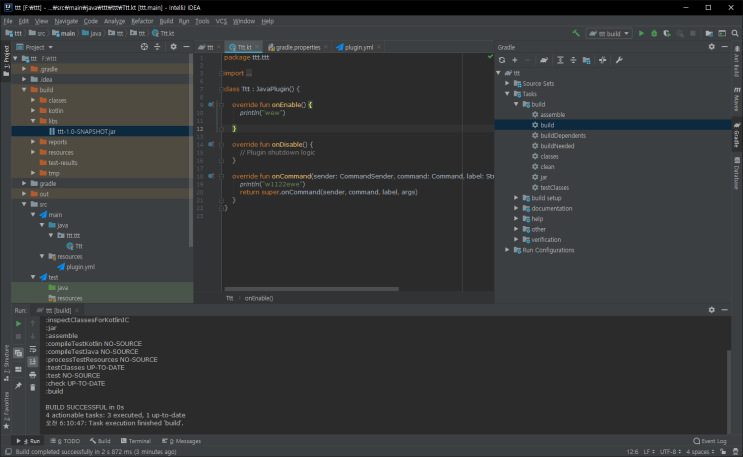743x457 pixels.
Task: Click locate file target icon in Project panel
Action: 144,47
